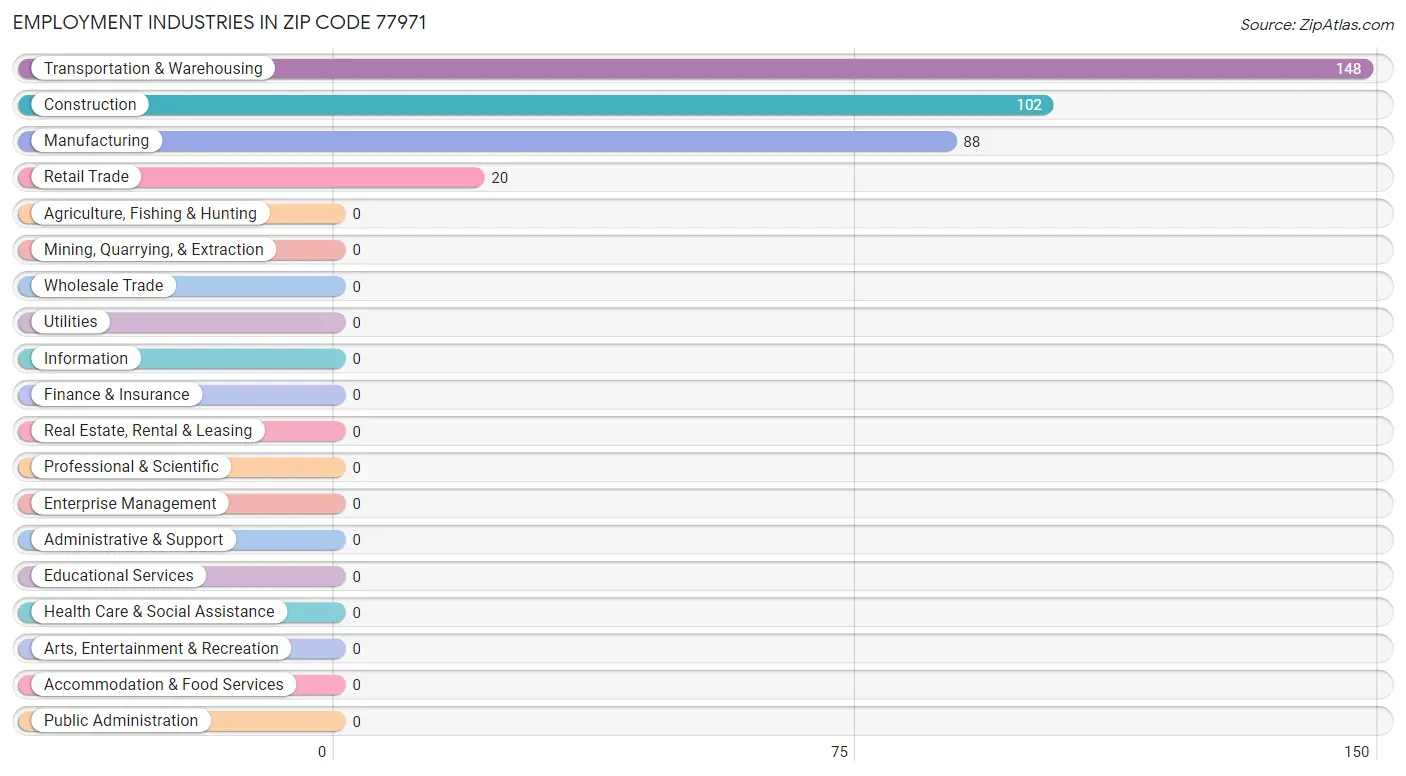This screenshot has height=776, width=1406.
Task: Click the value 102 on the Construction bar
Action: click(1029, 105)
